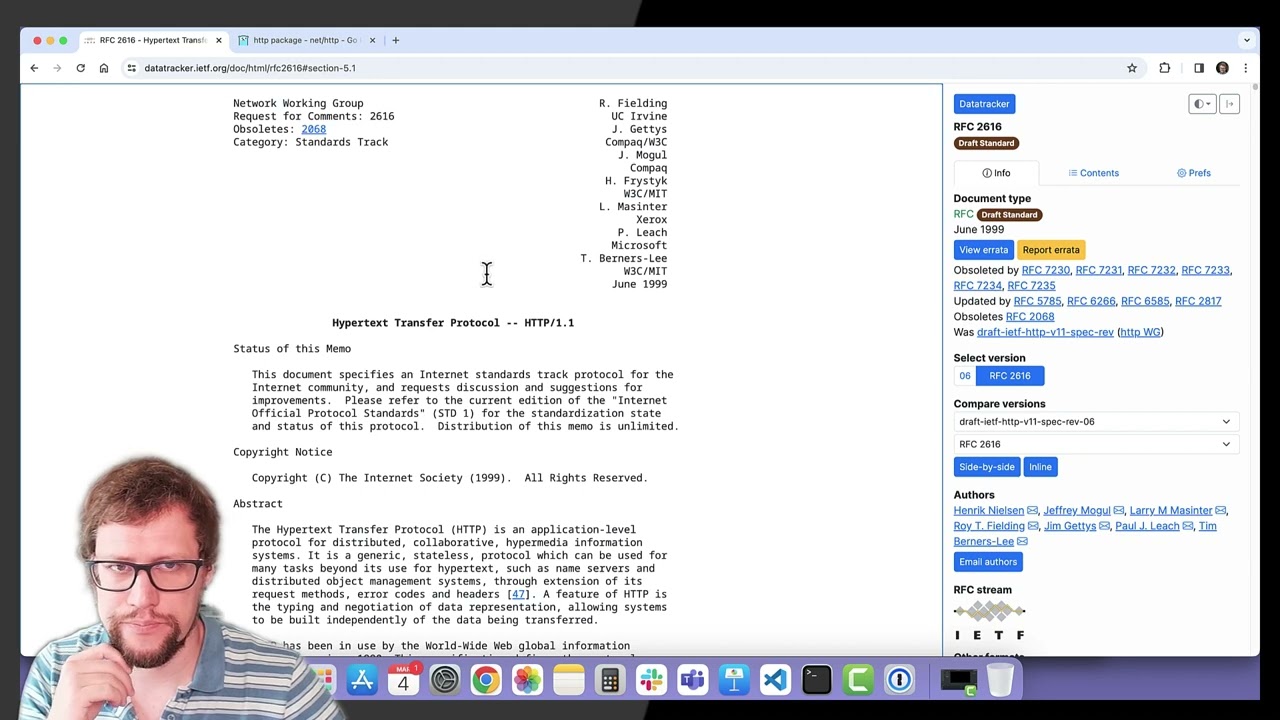Click the Report errata button

point(1051,250)
